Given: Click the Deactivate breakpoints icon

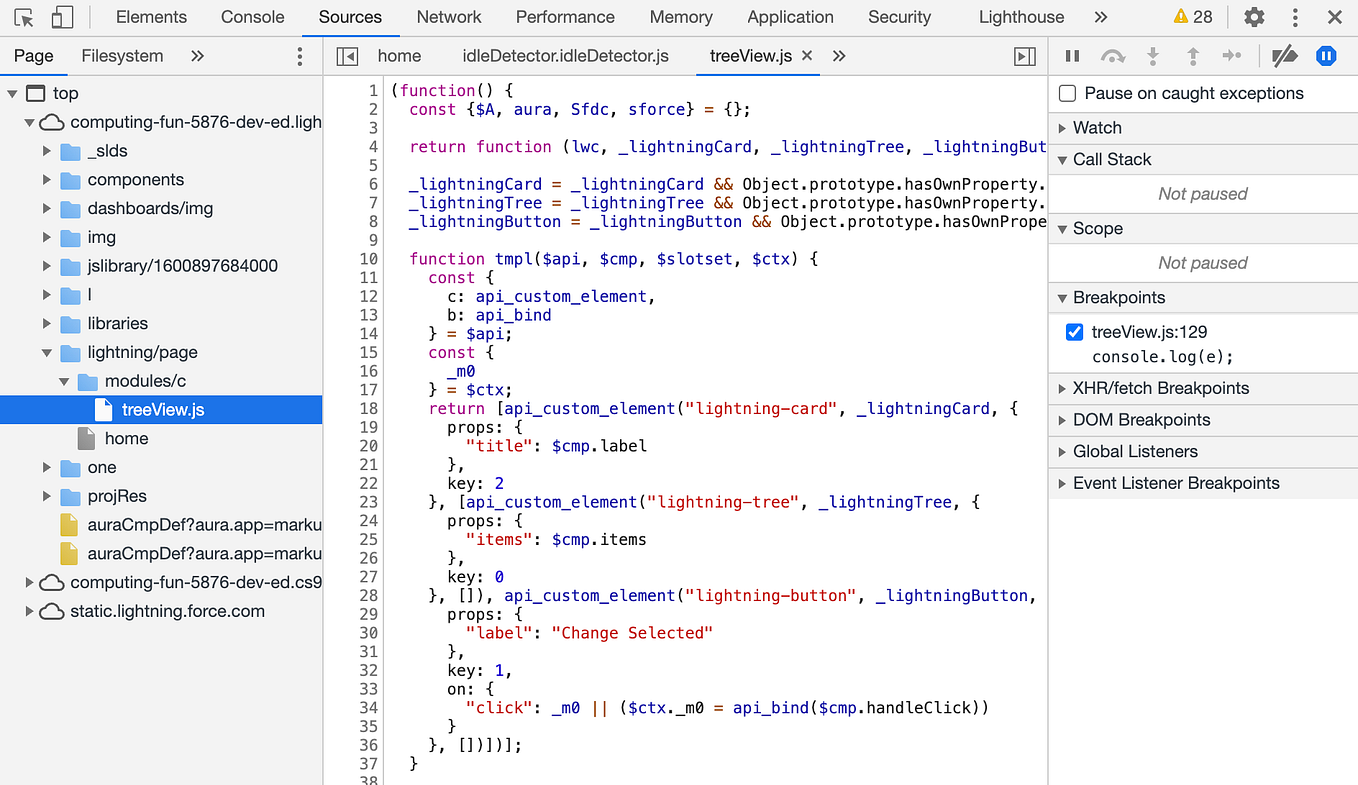Looking at the screenshot, I should point(1284,56).
